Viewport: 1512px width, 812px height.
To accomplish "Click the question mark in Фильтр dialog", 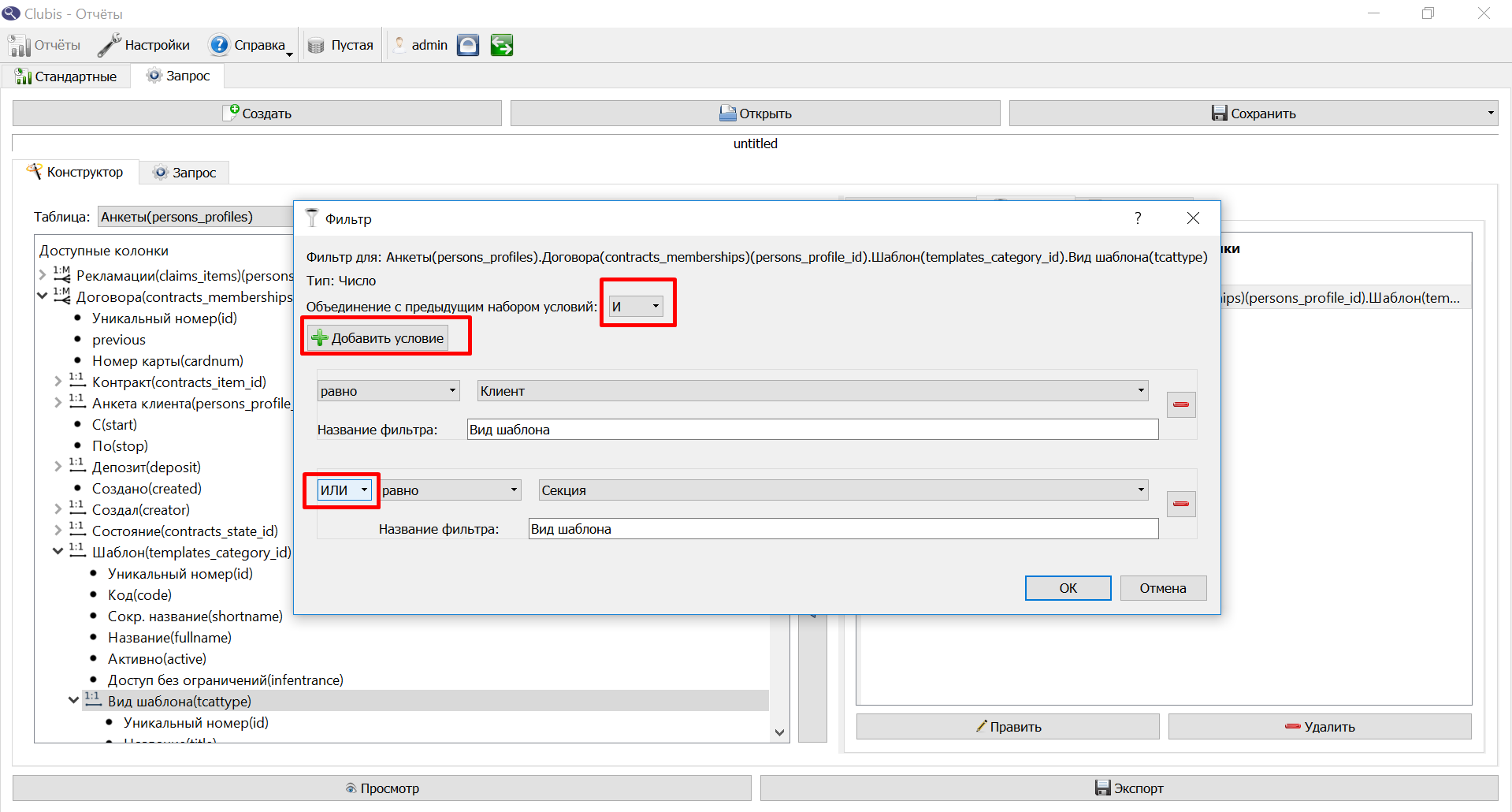I will pyautogui.click(x=1138, y=218).
